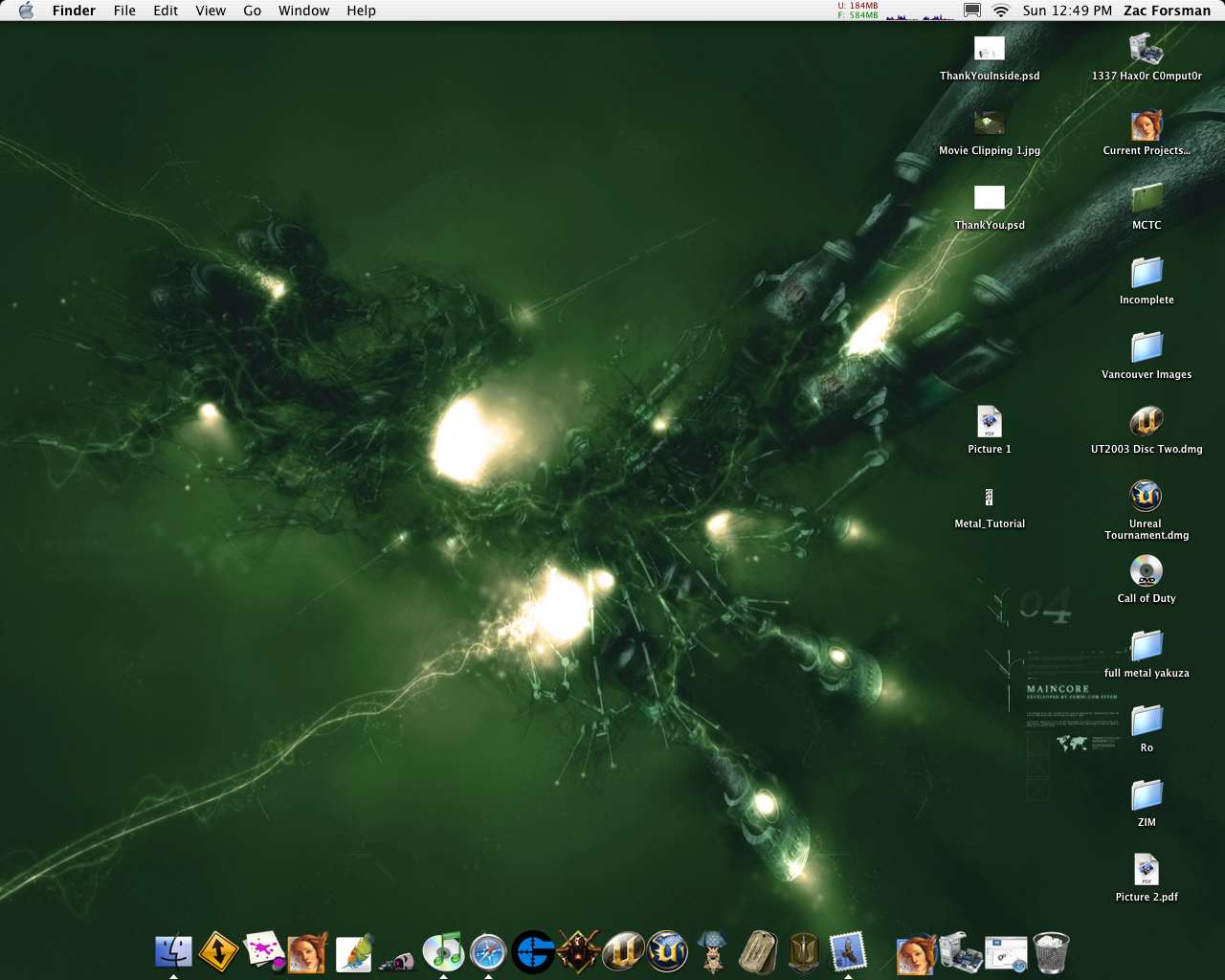The height and width of the screenshot is (980, 1225).
Task: Open the computer tower icon in the dock
Action: tap(960, 951)
